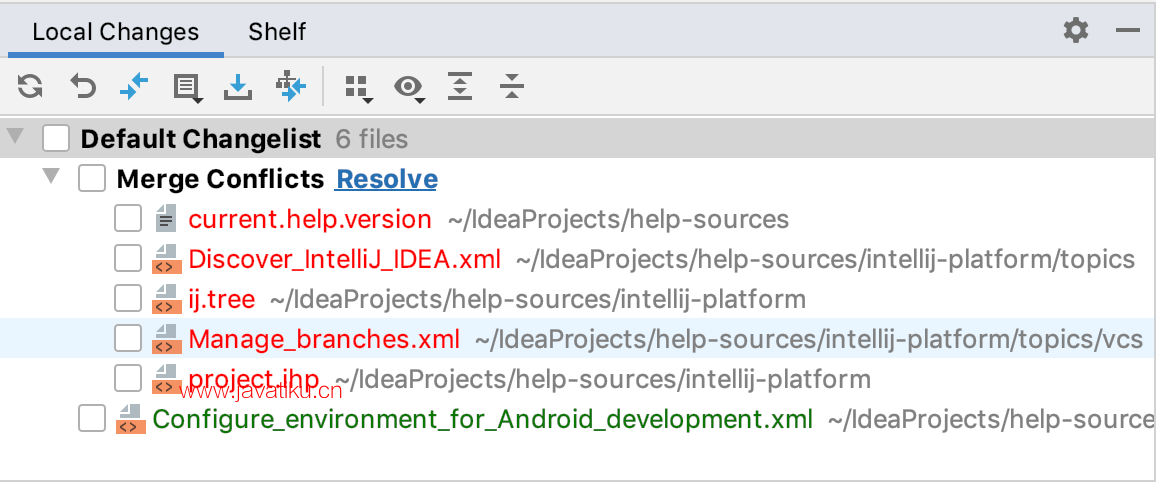Click the path ~/IdeaProjects/help-sources/intellij-platform/topics/vcs

(809, 338)
